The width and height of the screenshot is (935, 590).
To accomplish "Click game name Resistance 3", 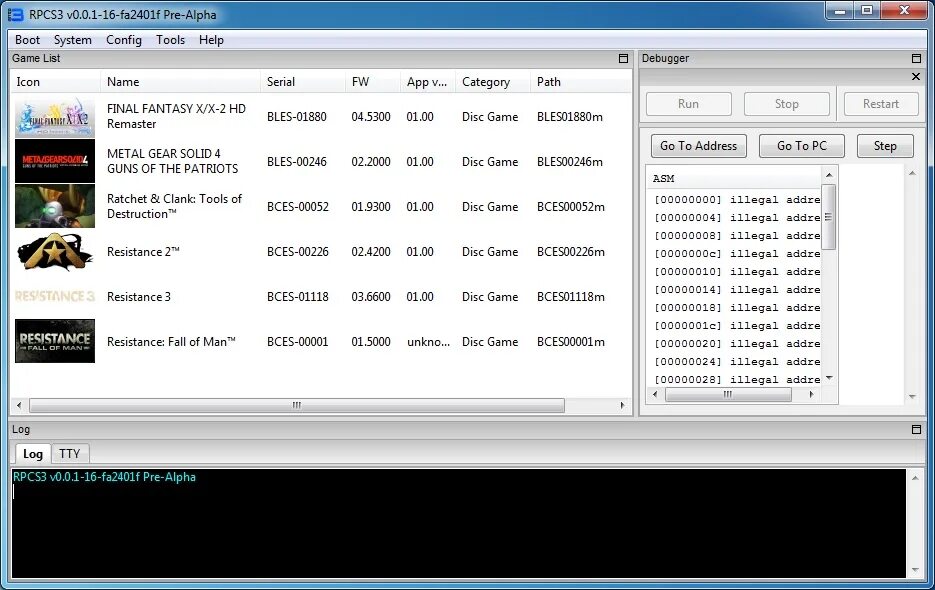I will 139,297.
